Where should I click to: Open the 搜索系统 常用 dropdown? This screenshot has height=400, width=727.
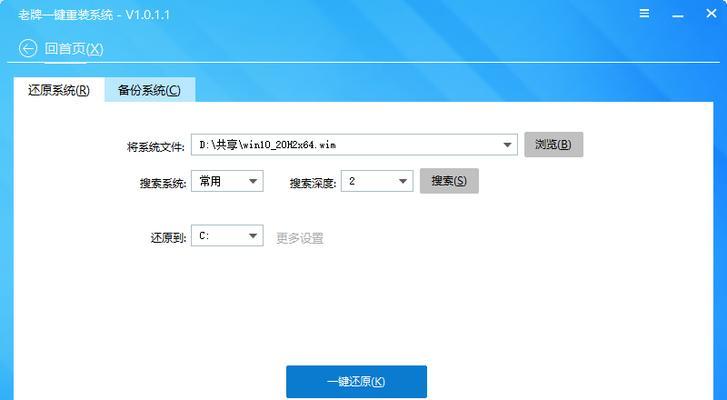click(x=227, y=181)
